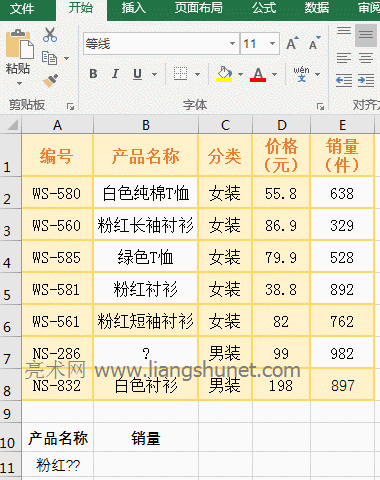Viewport: 380px width, 480px height.
Task: Click cell WS-561
Action: tap(57, 321)
